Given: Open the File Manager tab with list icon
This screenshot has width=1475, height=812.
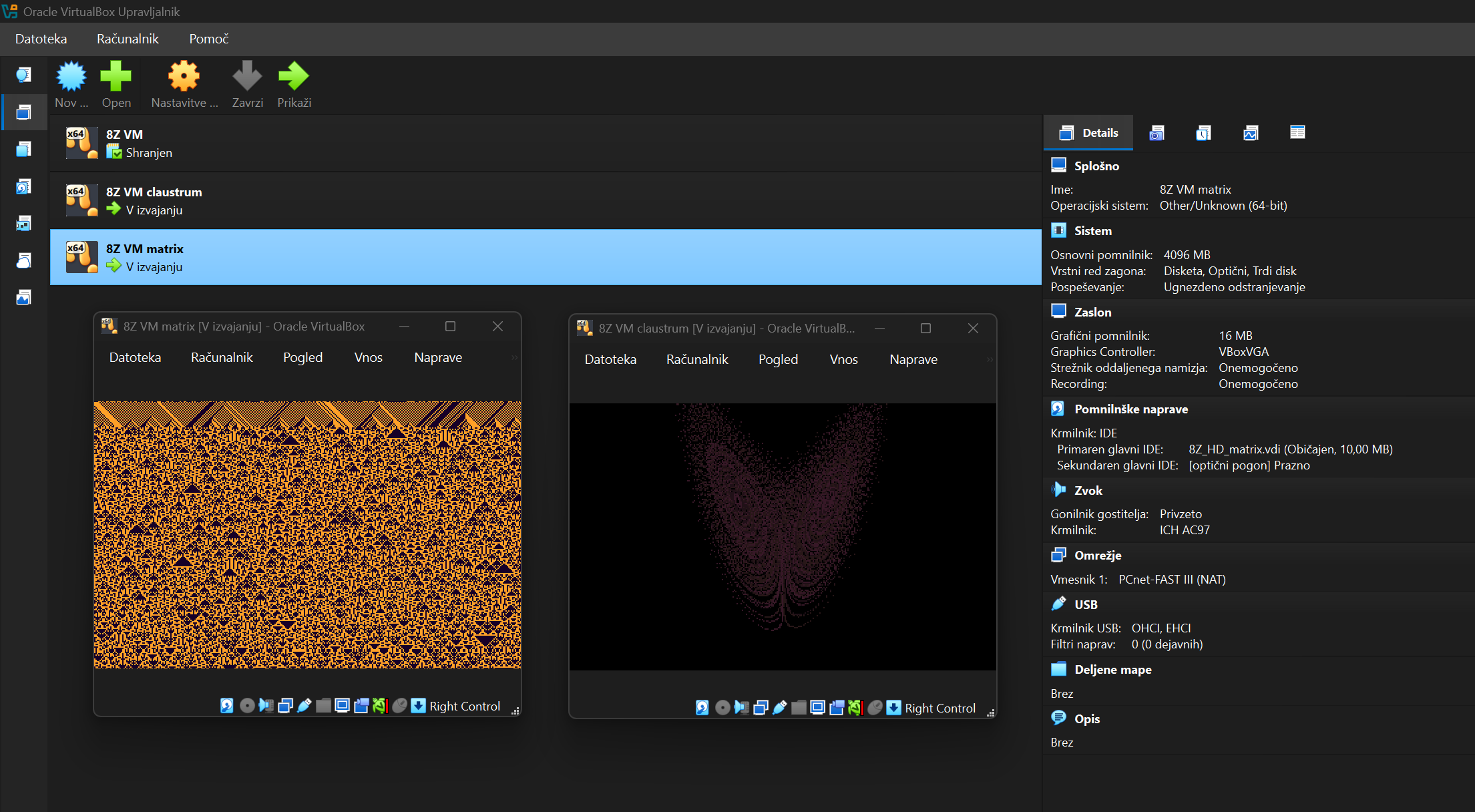Looking at the screenshot, I should click(x=1297, y=132).
